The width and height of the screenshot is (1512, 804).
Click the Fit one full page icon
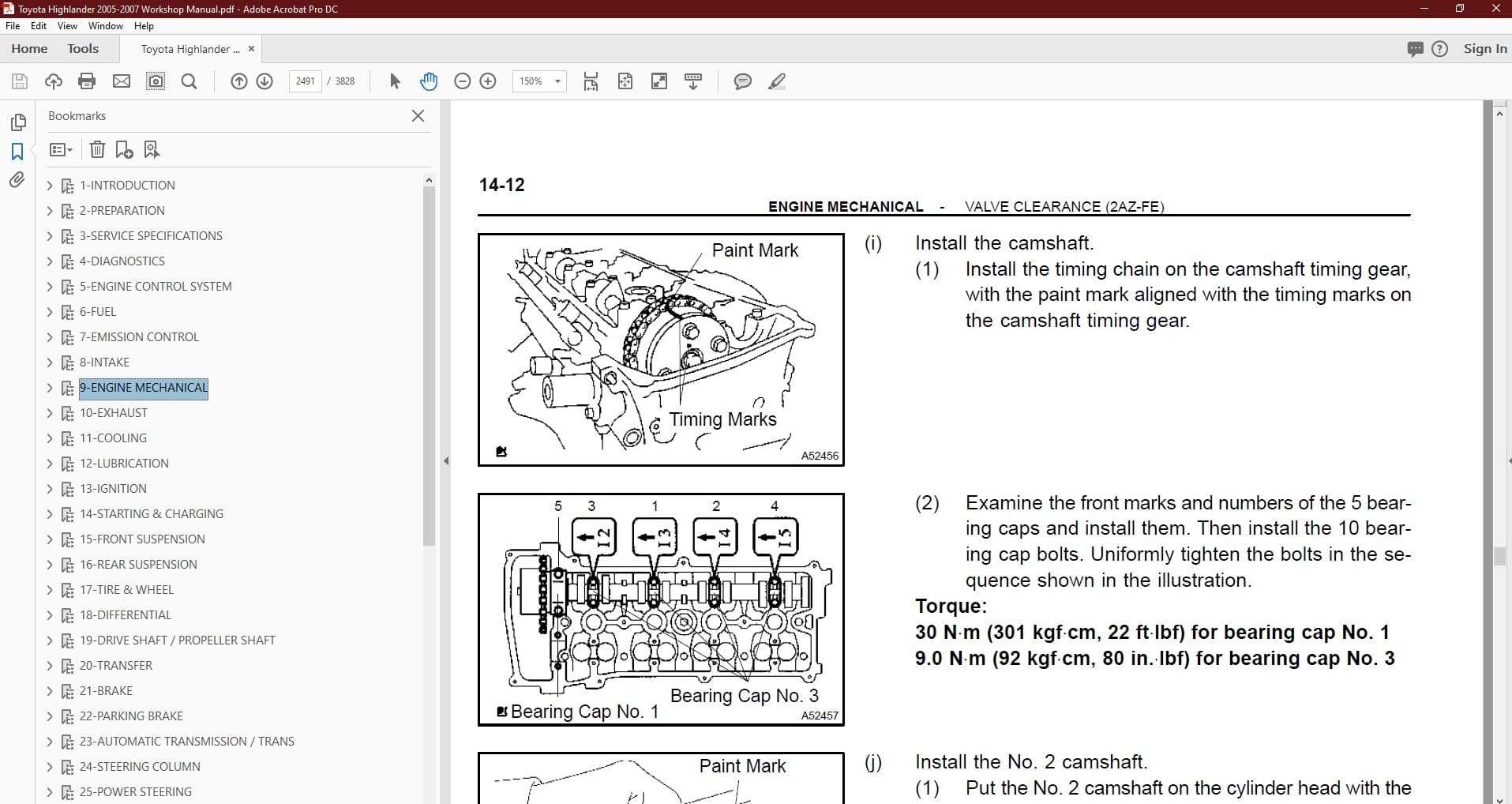pyautogui.click(x=625, y=81)
